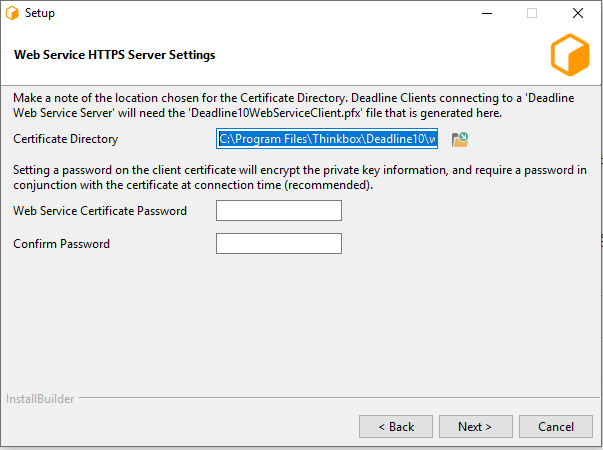Minimize the Setup window
This screenshot has width=603, height=450.
click(x=486, y=14)
